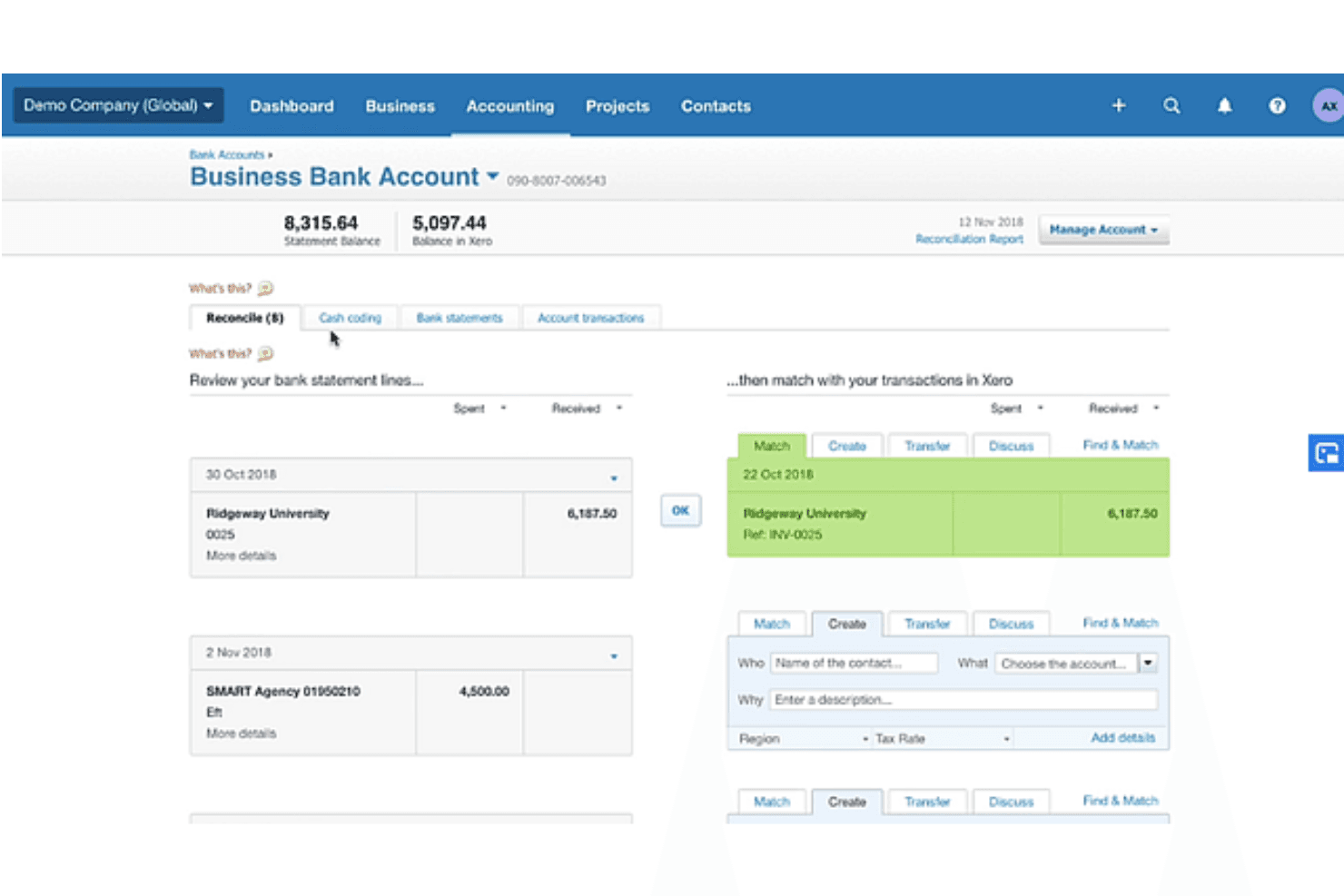Select the Discuss tab above the green Ridgeway match
Image resolution: width=1344 pixels, height=896 pixels.
pos(1011,446)
